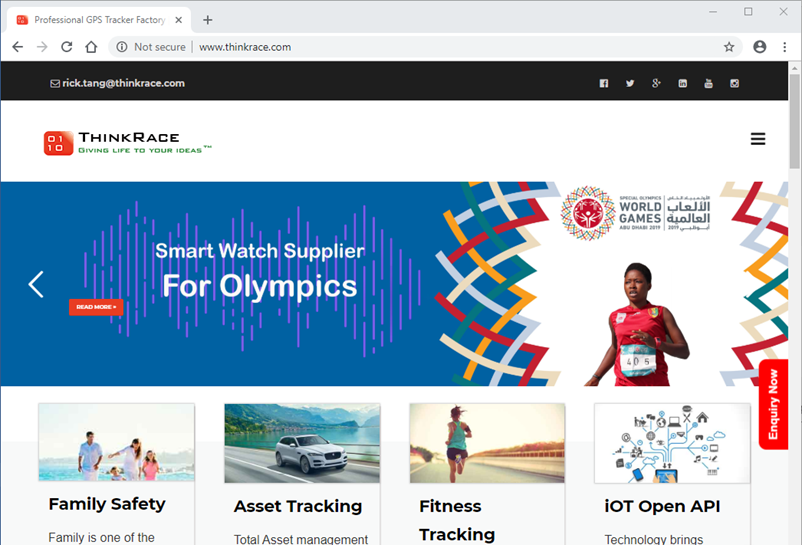The width and height of the screenshot is (802, 545).
Task: Maximize the Chrome window
Action: click(748, 11)
